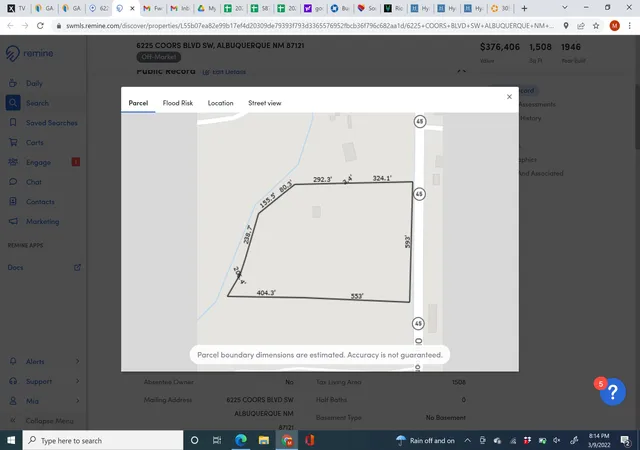Open the Carts cart icon

(x=13, y=142)
